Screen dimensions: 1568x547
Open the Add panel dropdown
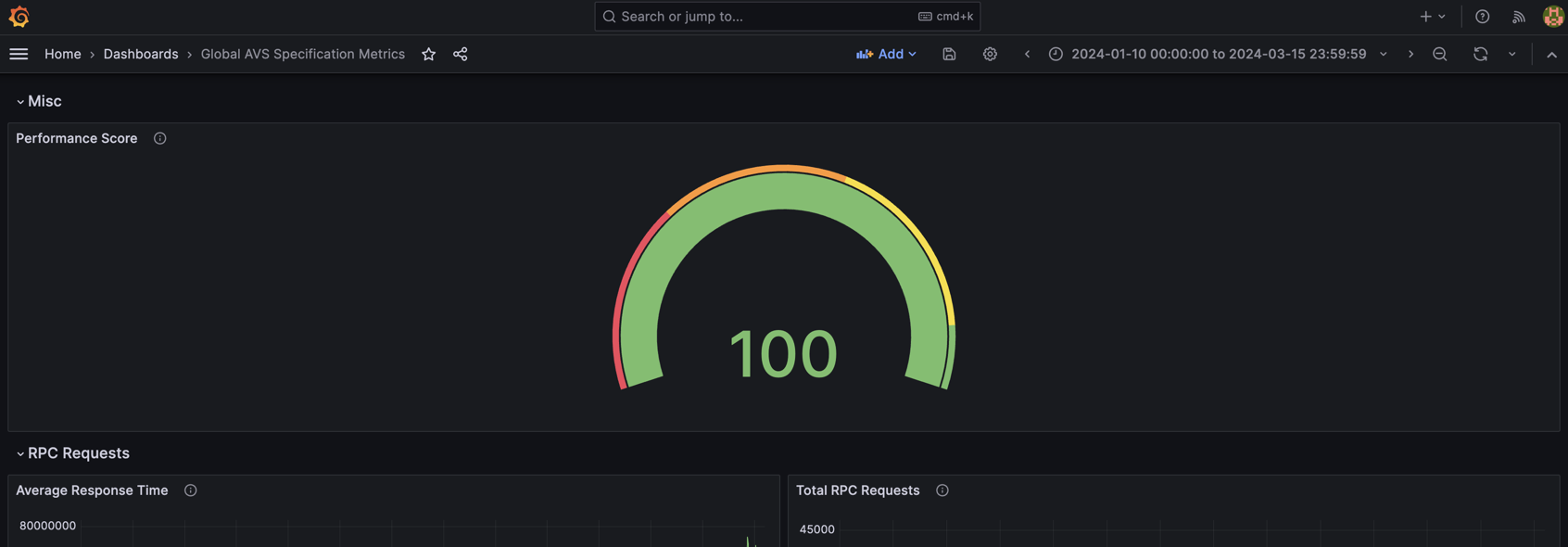pos(886,54)
